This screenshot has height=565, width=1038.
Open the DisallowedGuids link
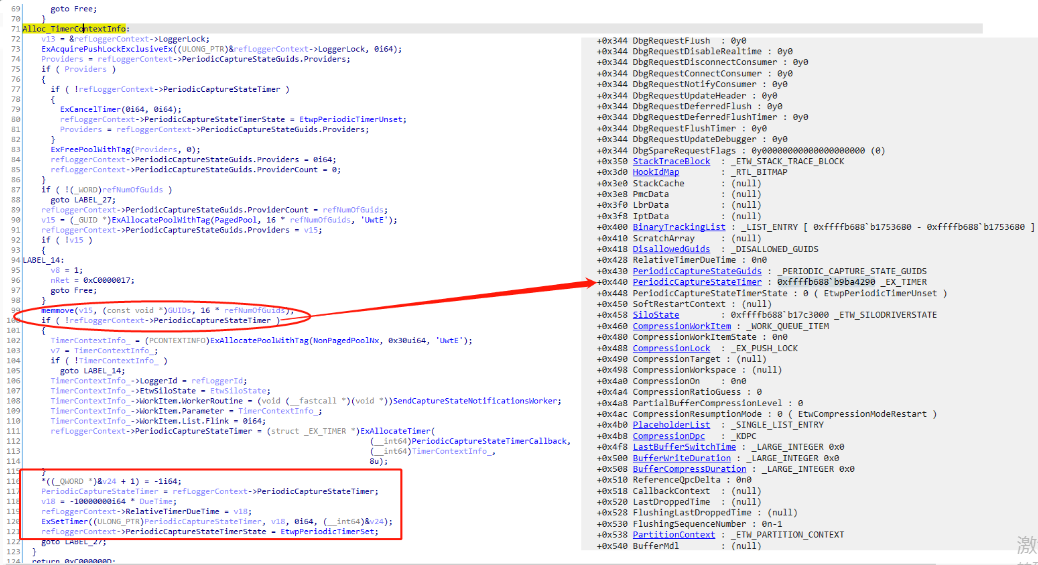pyautogui.click(x=671, y=249)
